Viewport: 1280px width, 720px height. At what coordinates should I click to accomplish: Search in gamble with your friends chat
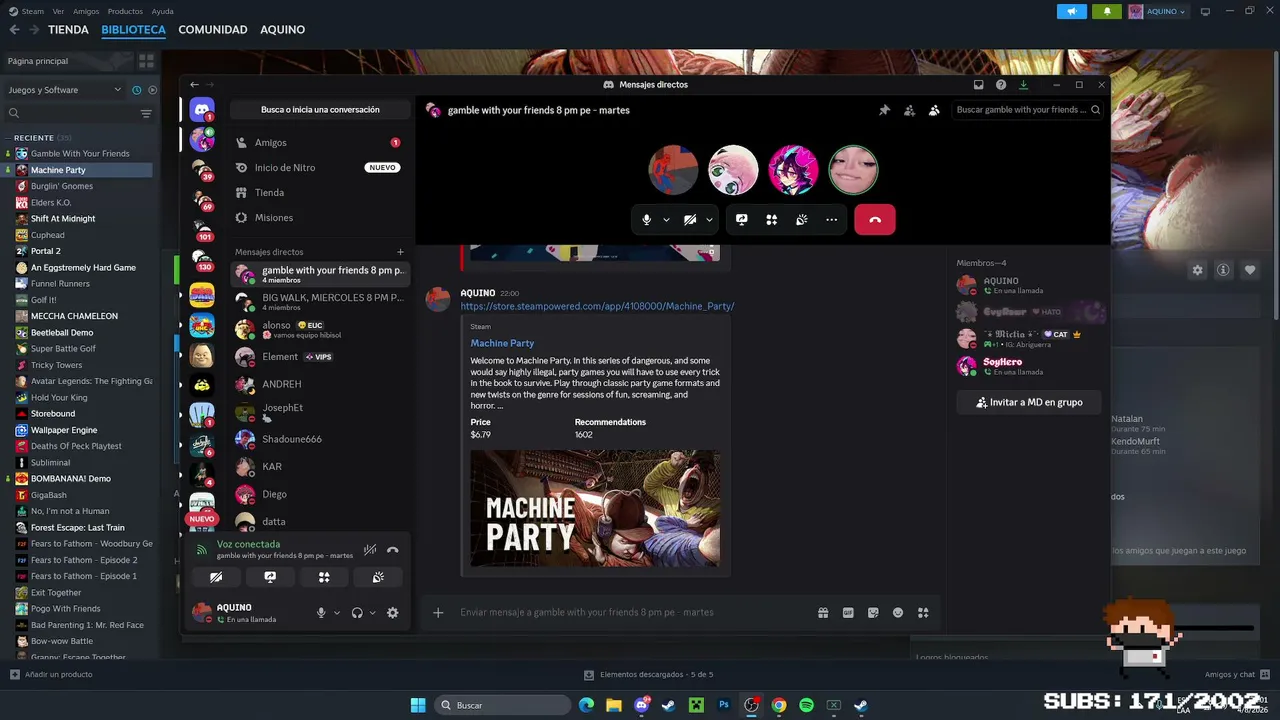1027,110
